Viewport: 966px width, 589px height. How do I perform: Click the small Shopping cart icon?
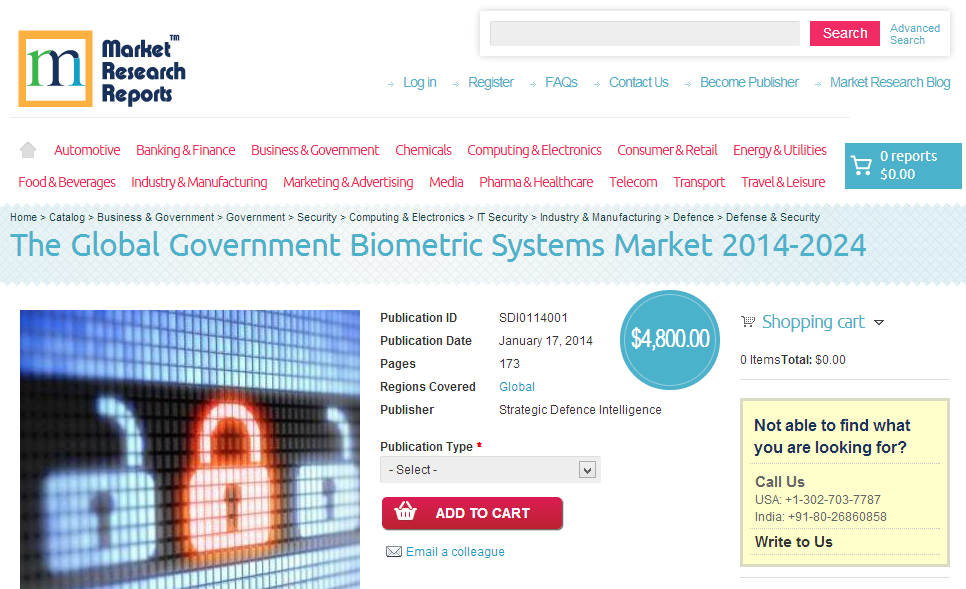click(748, 321)
